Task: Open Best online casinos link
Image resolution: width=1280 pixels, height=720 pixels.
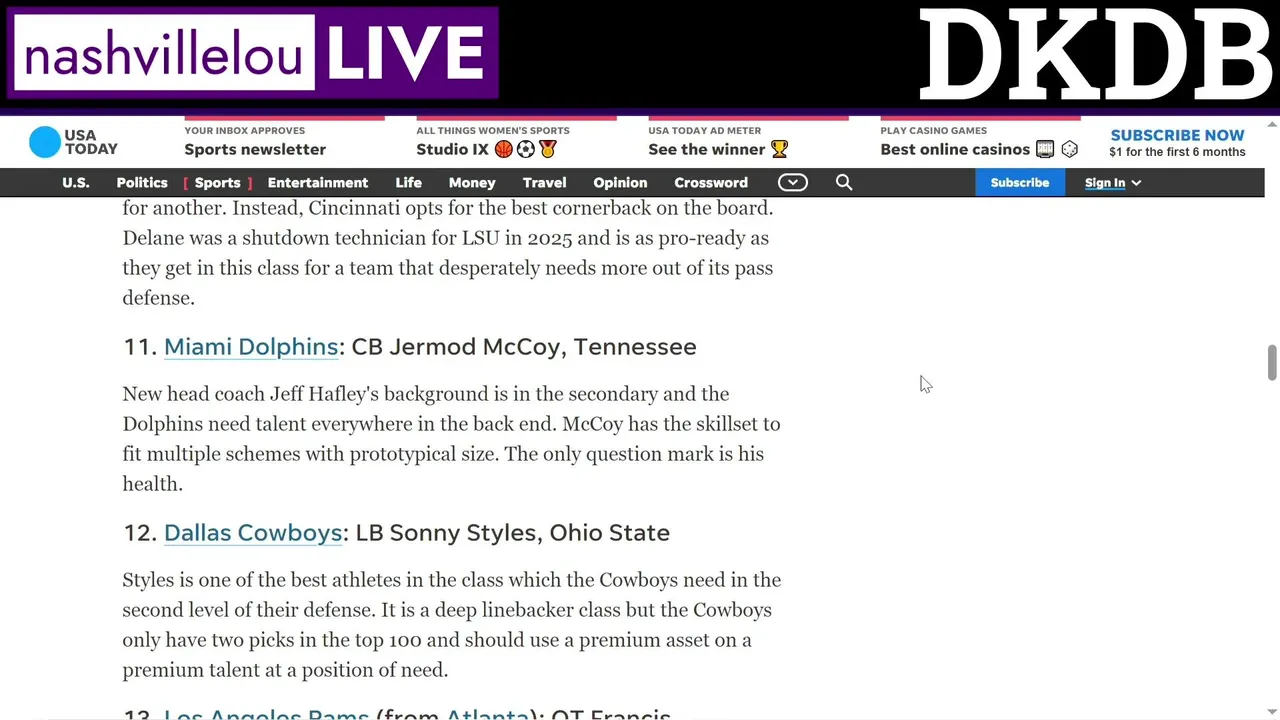Action: [955, 149]
